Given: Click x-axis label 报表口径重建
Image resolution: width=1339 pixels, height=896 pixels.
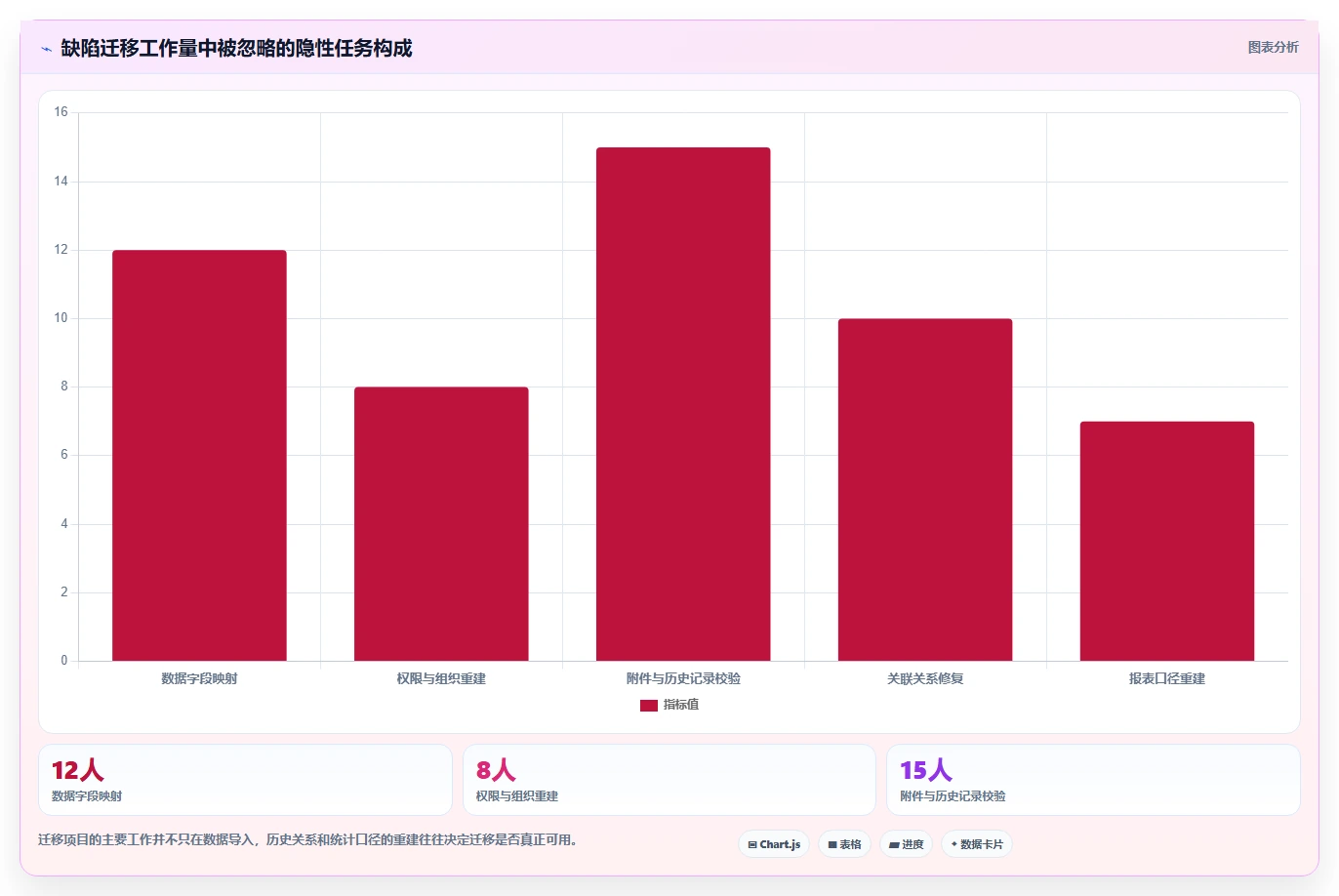Looking at the screenshot, I should (1167, 678).
